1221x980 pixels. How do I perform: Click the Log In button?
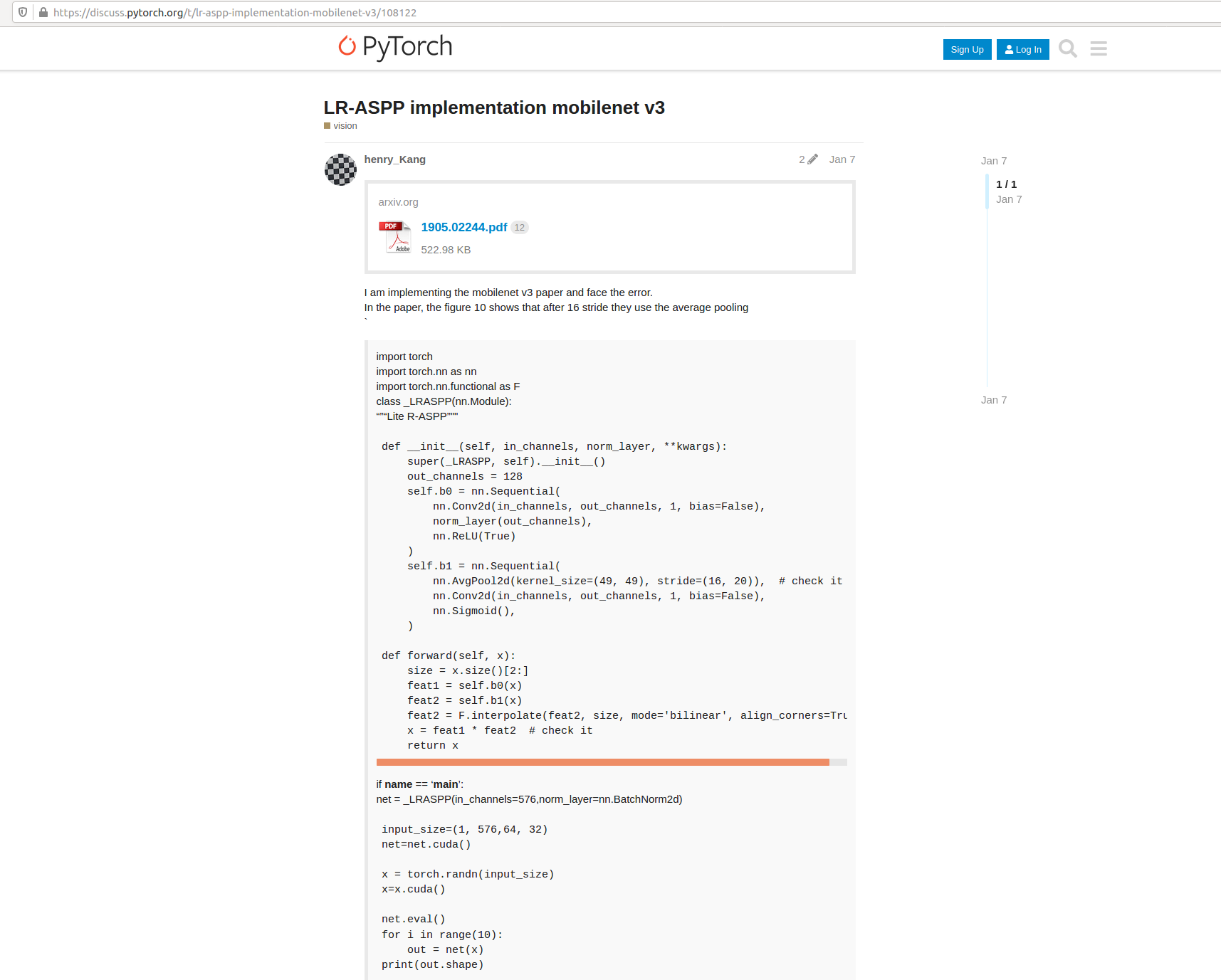(1022, 49)
